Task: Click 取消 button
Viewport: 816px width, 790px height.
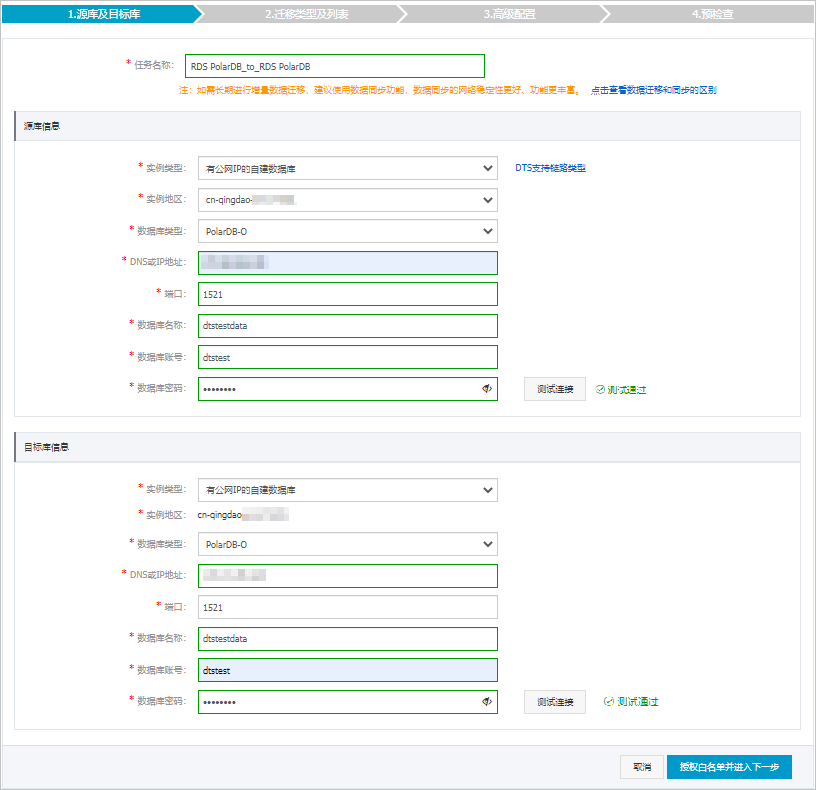Action: pos(642,767)
